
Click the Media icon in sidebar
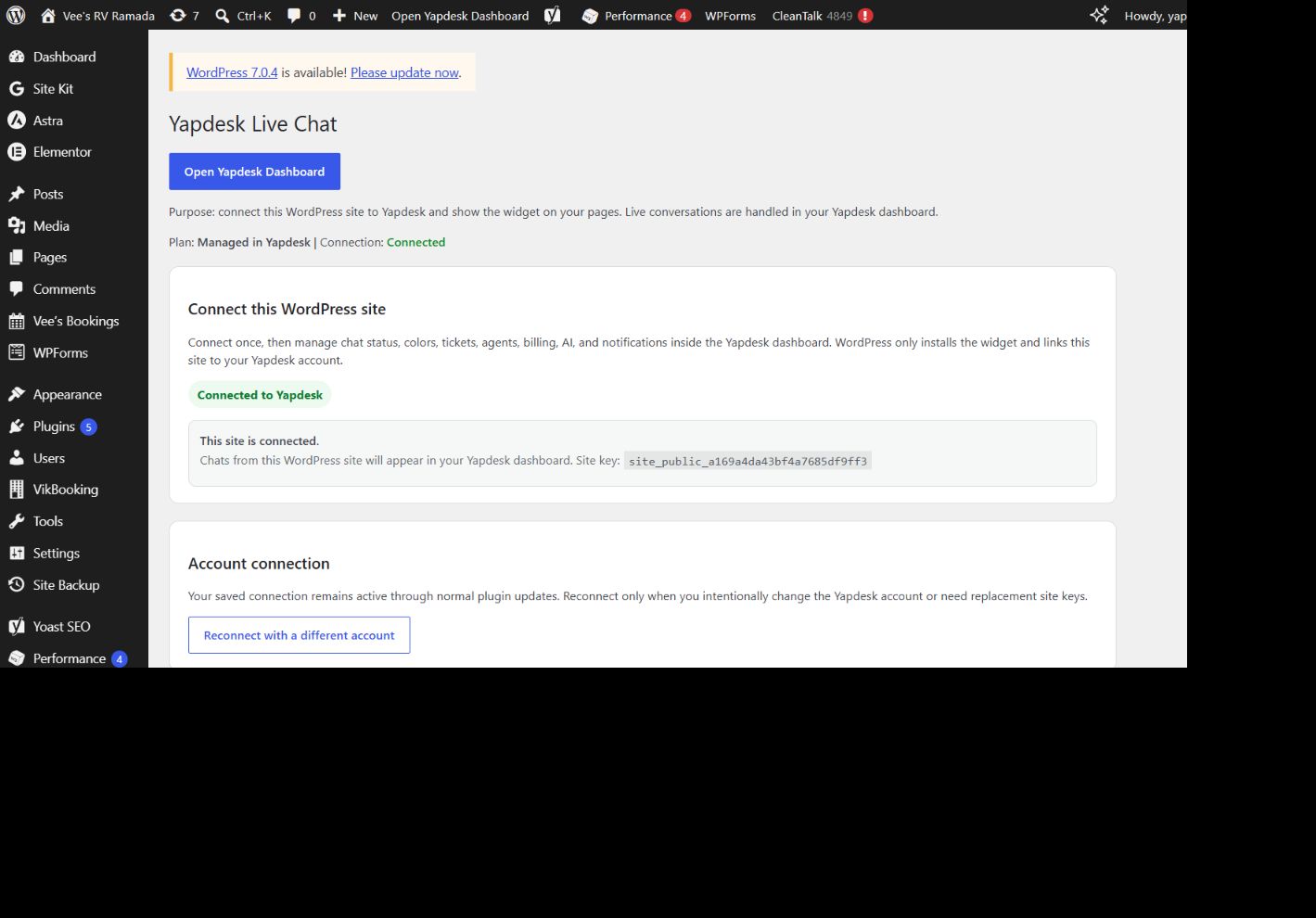17,225
